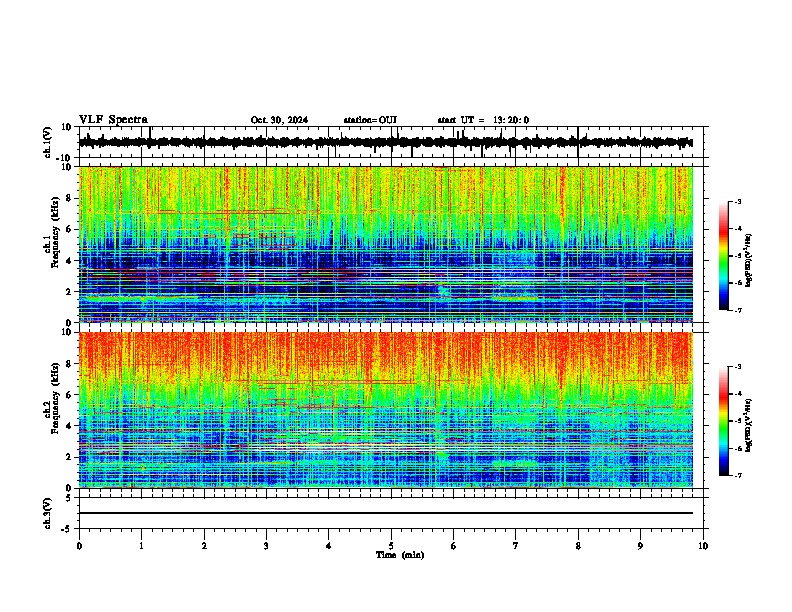
Task: Click time axis tick label "10"
Action: 703,546
